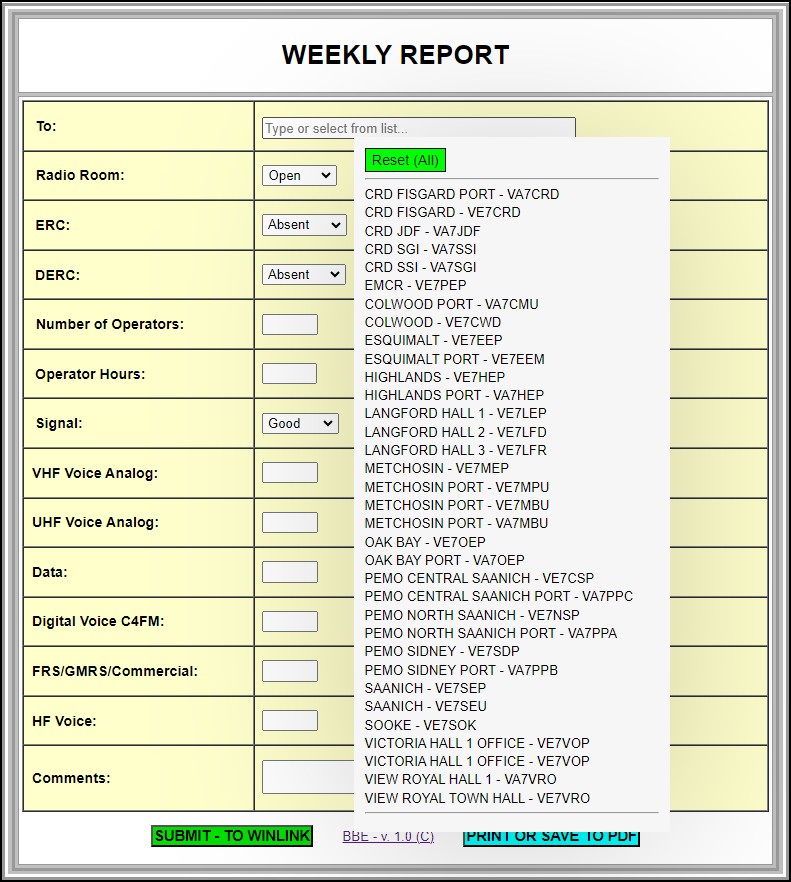Pick VIEW ROYAL TOWN HALL - VE7VRO

[477, 798]
